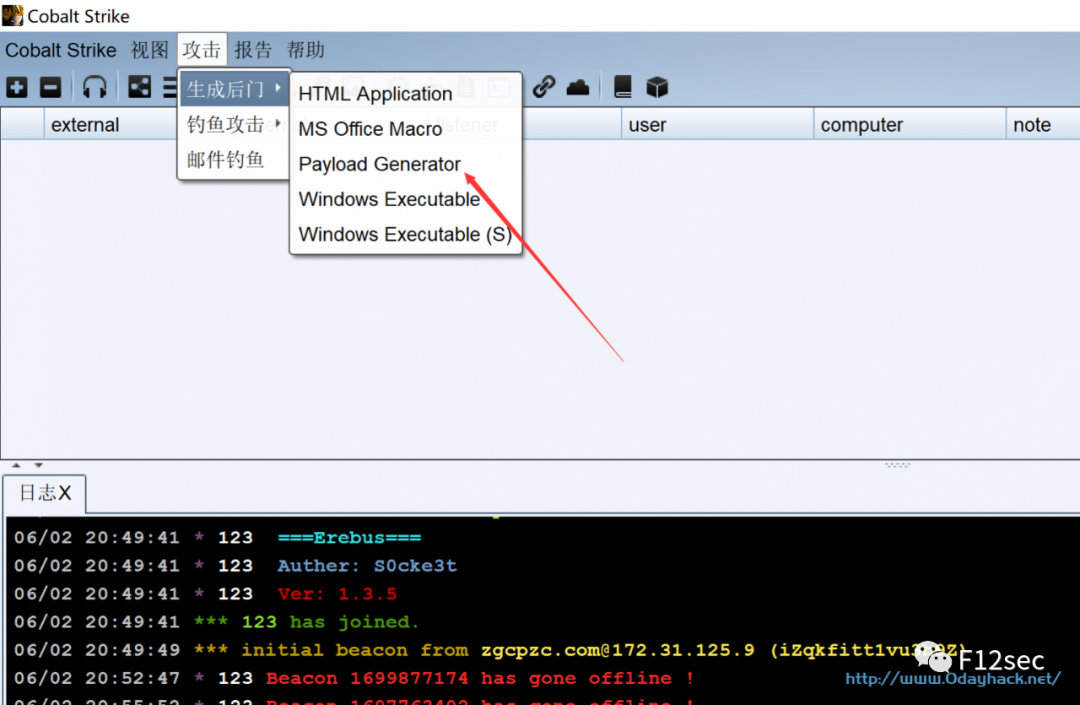The height and width of the screenshot is (705, 1080).
Task: Click the 3D cube toolbar icon
Action: tap(657, 87)
